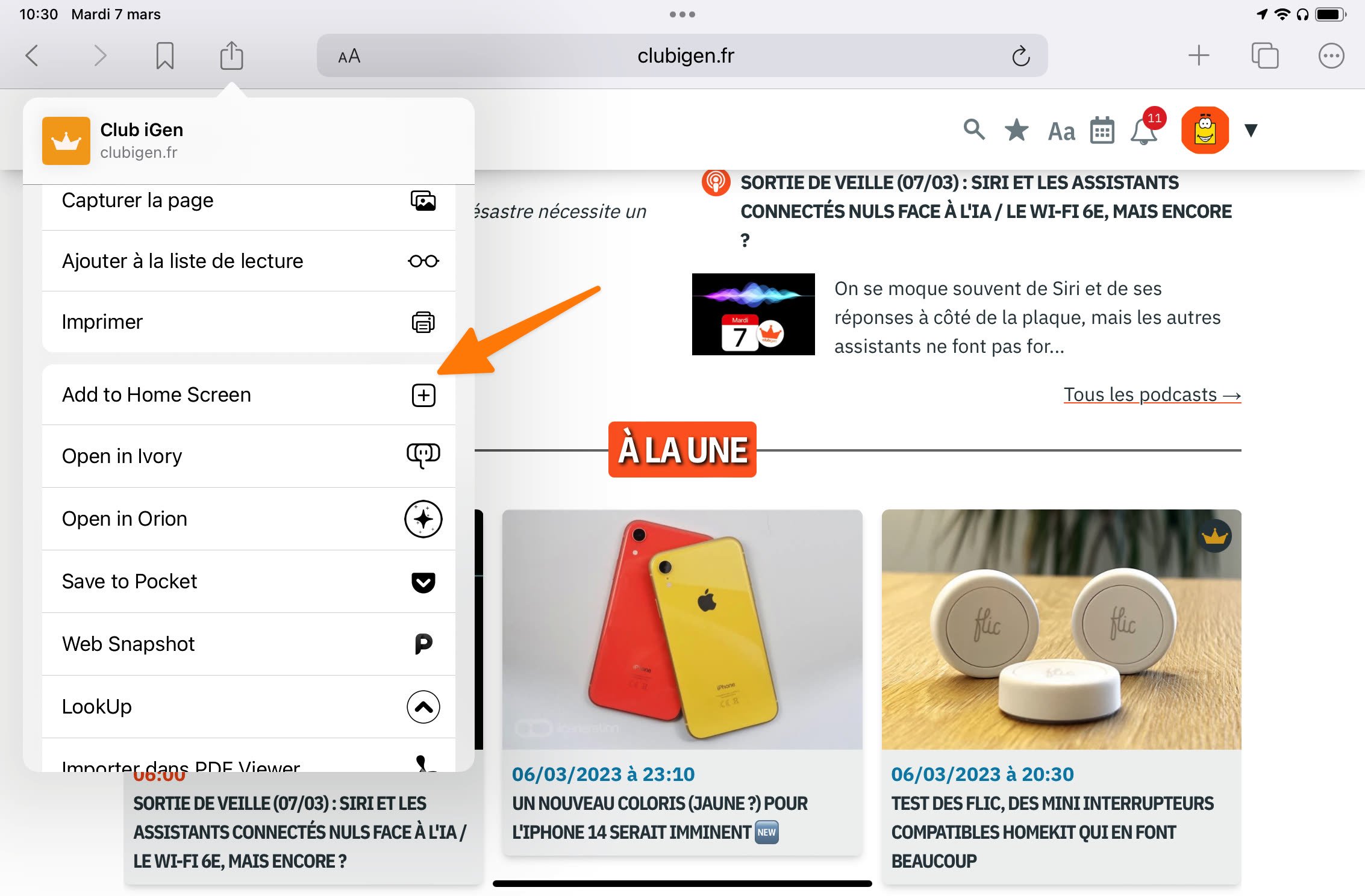
Task: Open site search magnifier icon
Action: [973, 129]
